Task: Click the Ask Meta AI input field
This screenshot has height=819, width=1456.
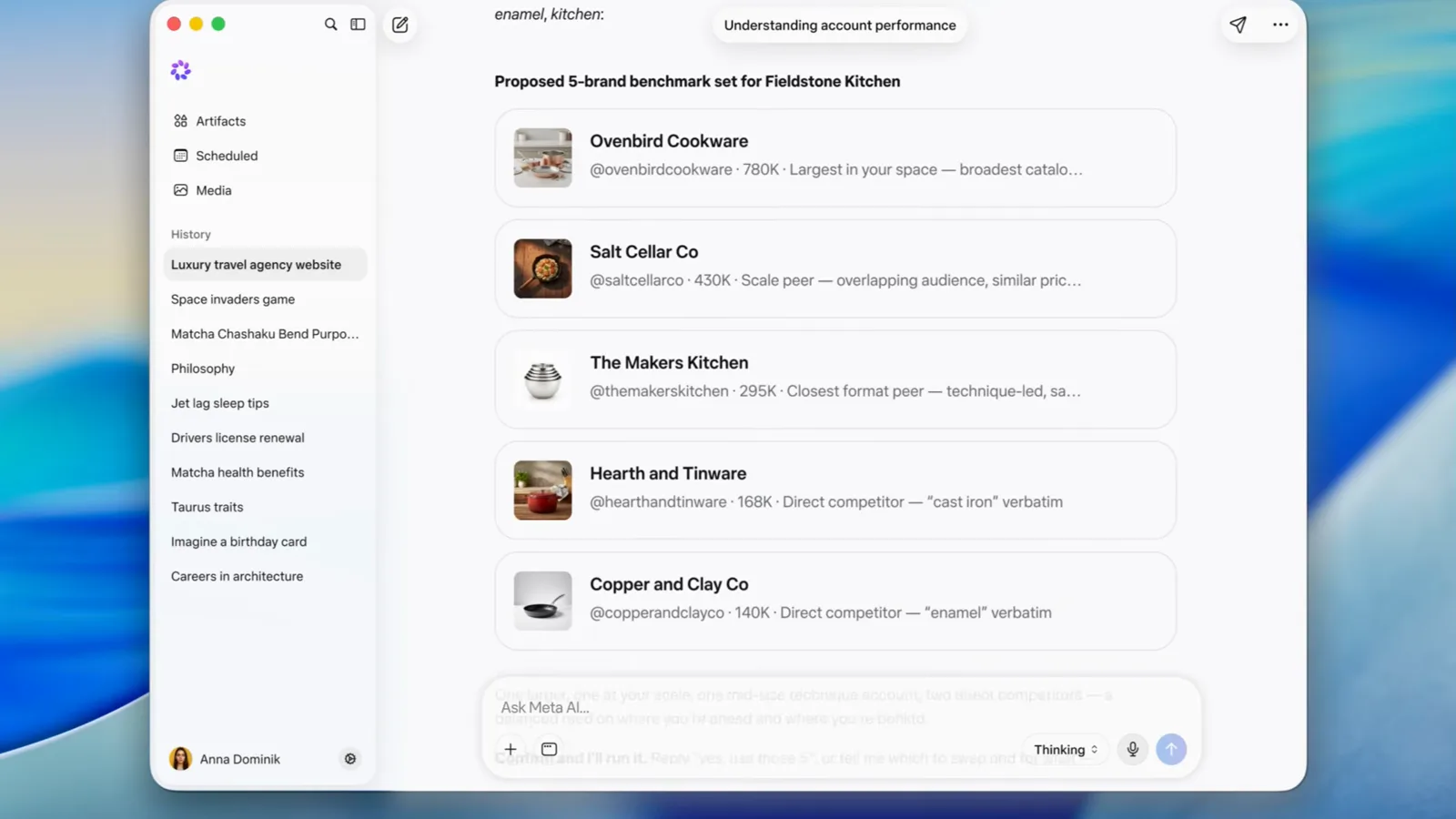Action: (x=842, y=707)
